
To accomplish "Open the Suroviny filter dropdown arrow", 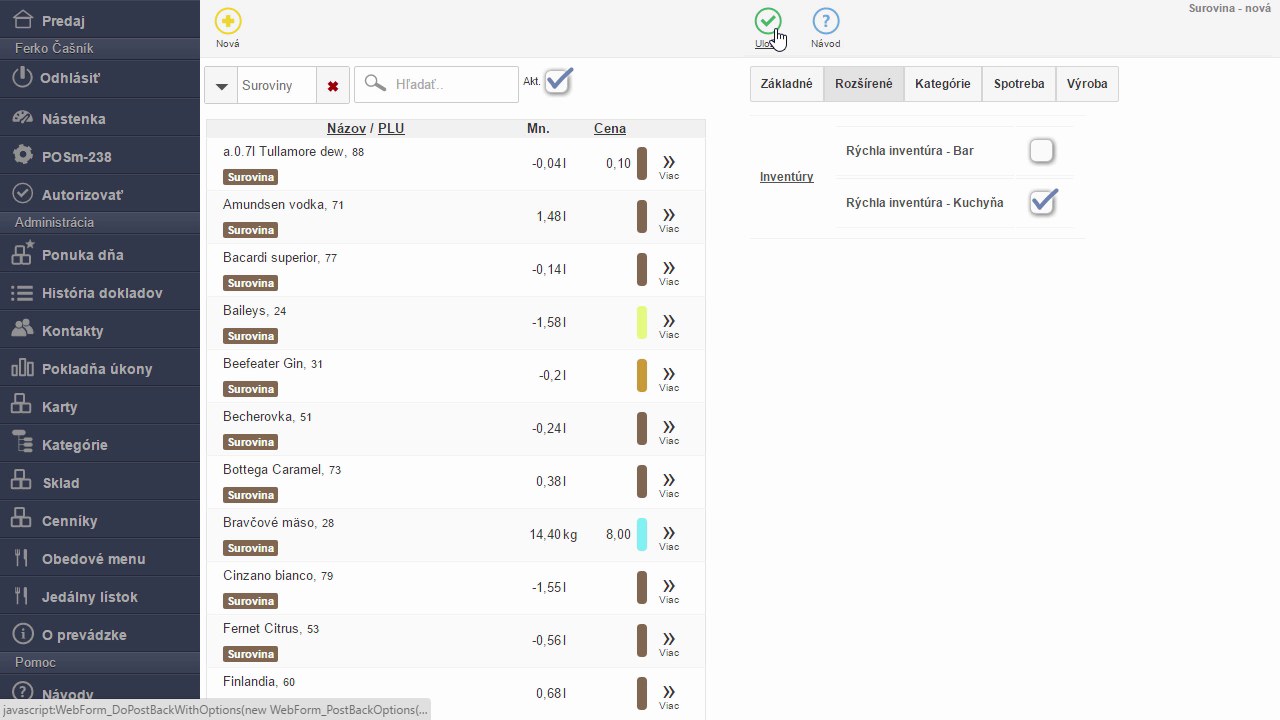I will point(221,86).
